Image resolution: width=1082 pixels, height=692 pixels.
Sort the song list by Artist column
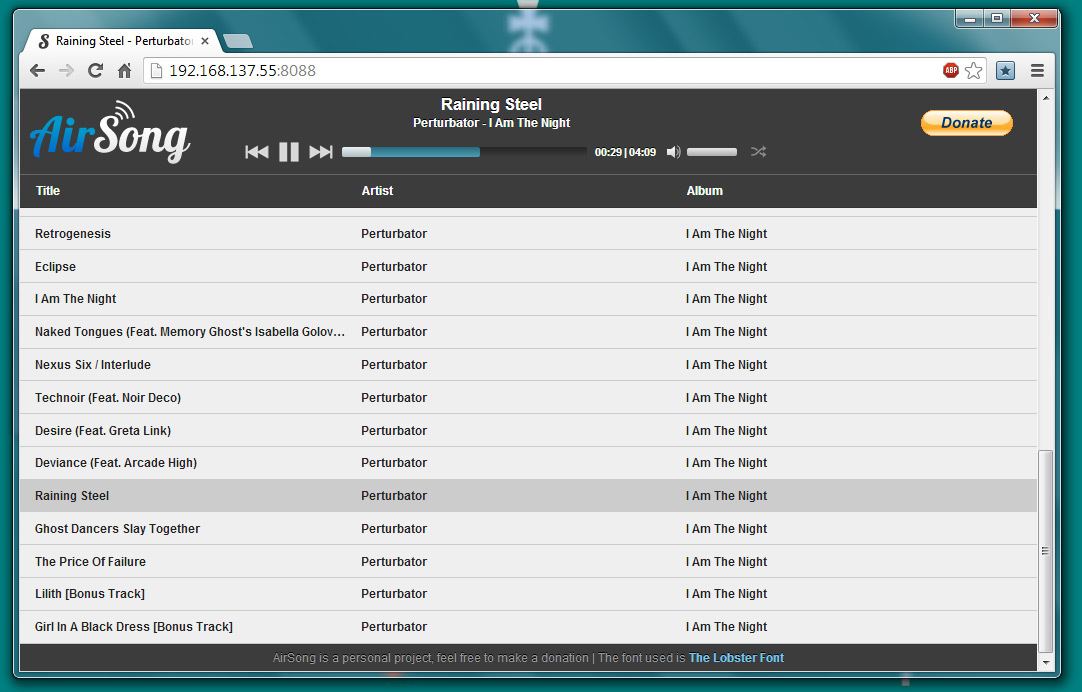(377, 191)
